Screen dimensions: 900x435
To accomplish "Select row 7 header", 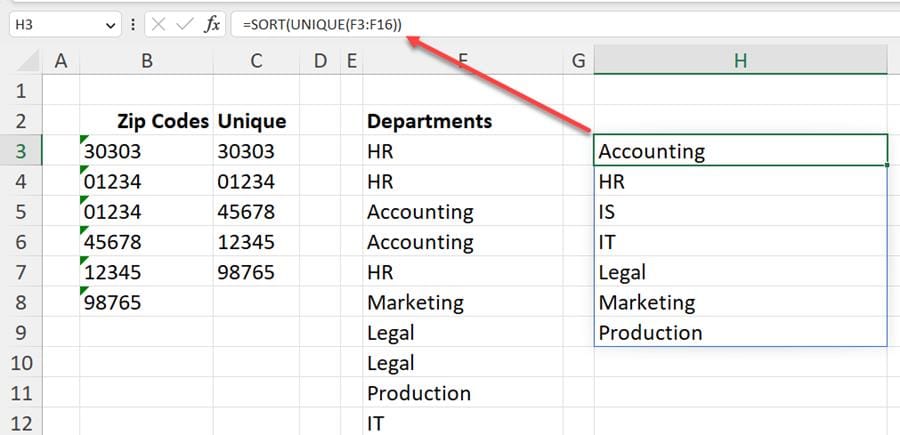I will [x=21, y=272].
